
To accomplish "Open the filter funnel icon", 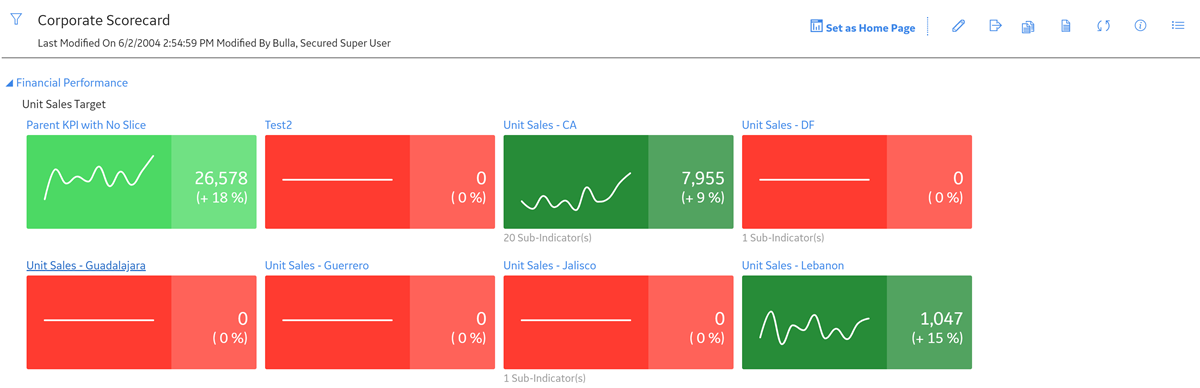I will coord(16,20).
